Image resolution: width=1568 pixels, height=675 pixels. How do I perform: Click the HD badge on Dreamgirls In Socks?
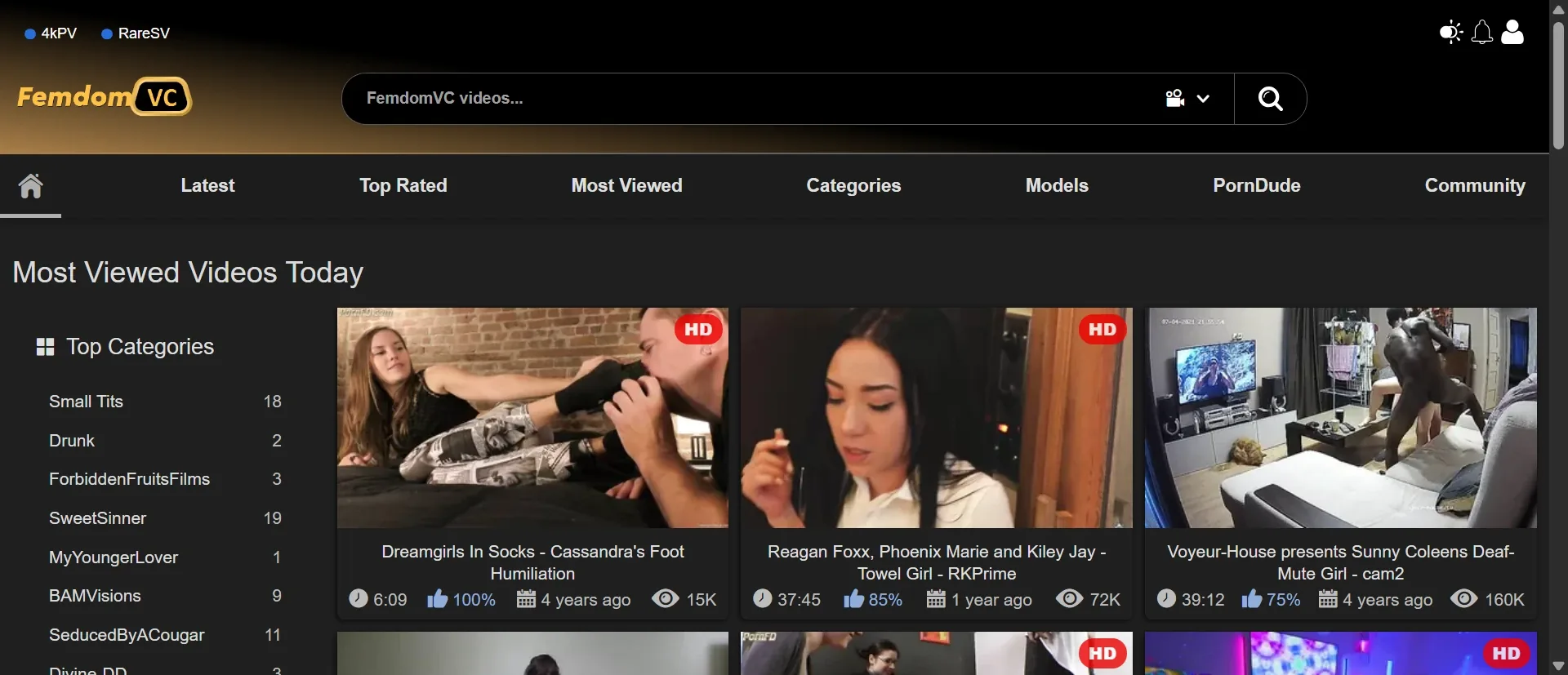[x=698, y=330]
